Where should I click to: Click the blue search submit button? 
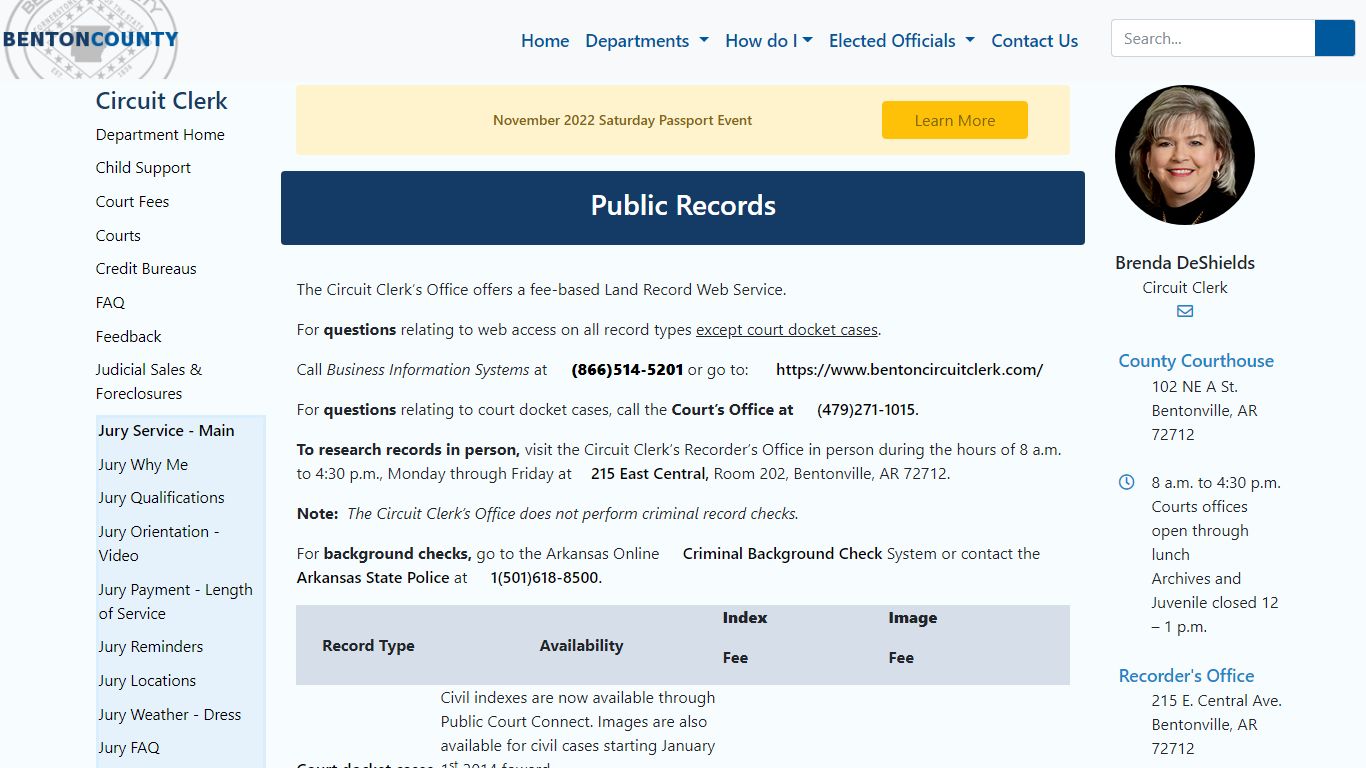(1334, 37)
